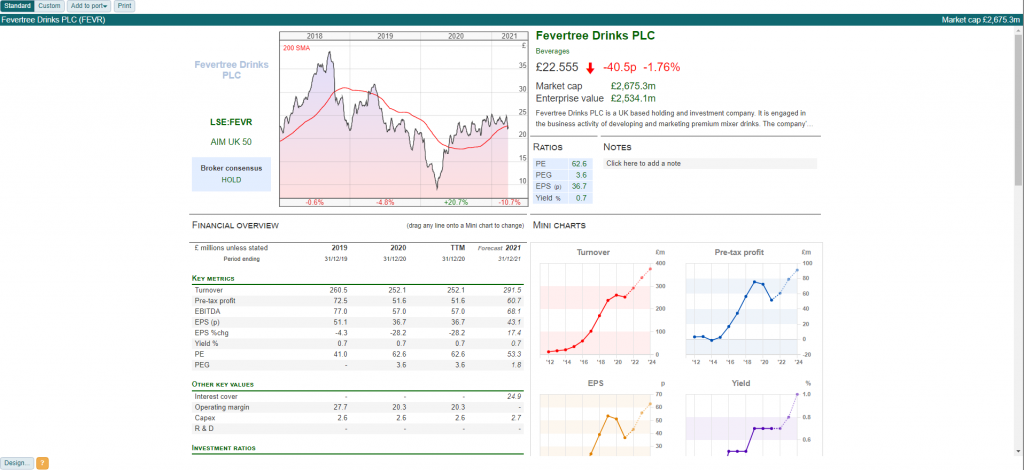Click the LSE:FEVR ticker label
Image resolution: width=1024 pixels, height=470 pixels.
pyautogui.click(x=231, y=122)
